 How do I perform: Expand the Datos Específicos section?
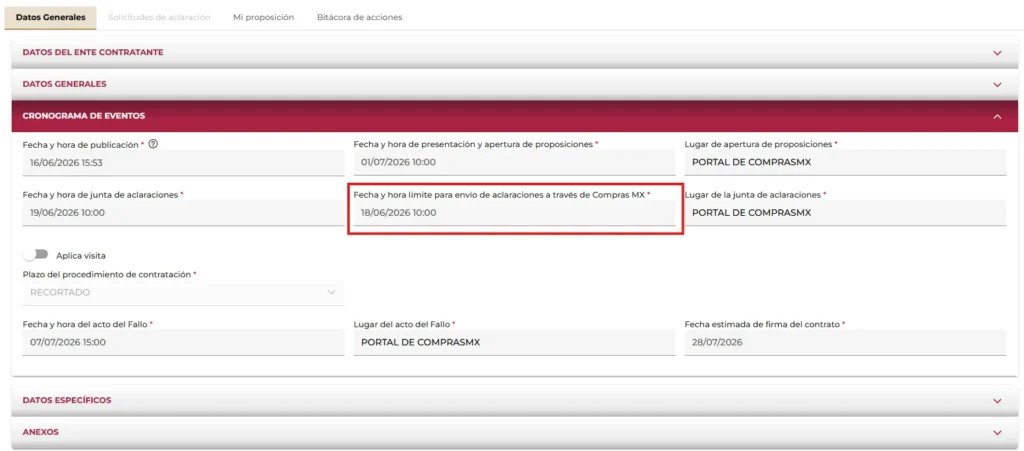pyautogui.click(x=515, y=400)
